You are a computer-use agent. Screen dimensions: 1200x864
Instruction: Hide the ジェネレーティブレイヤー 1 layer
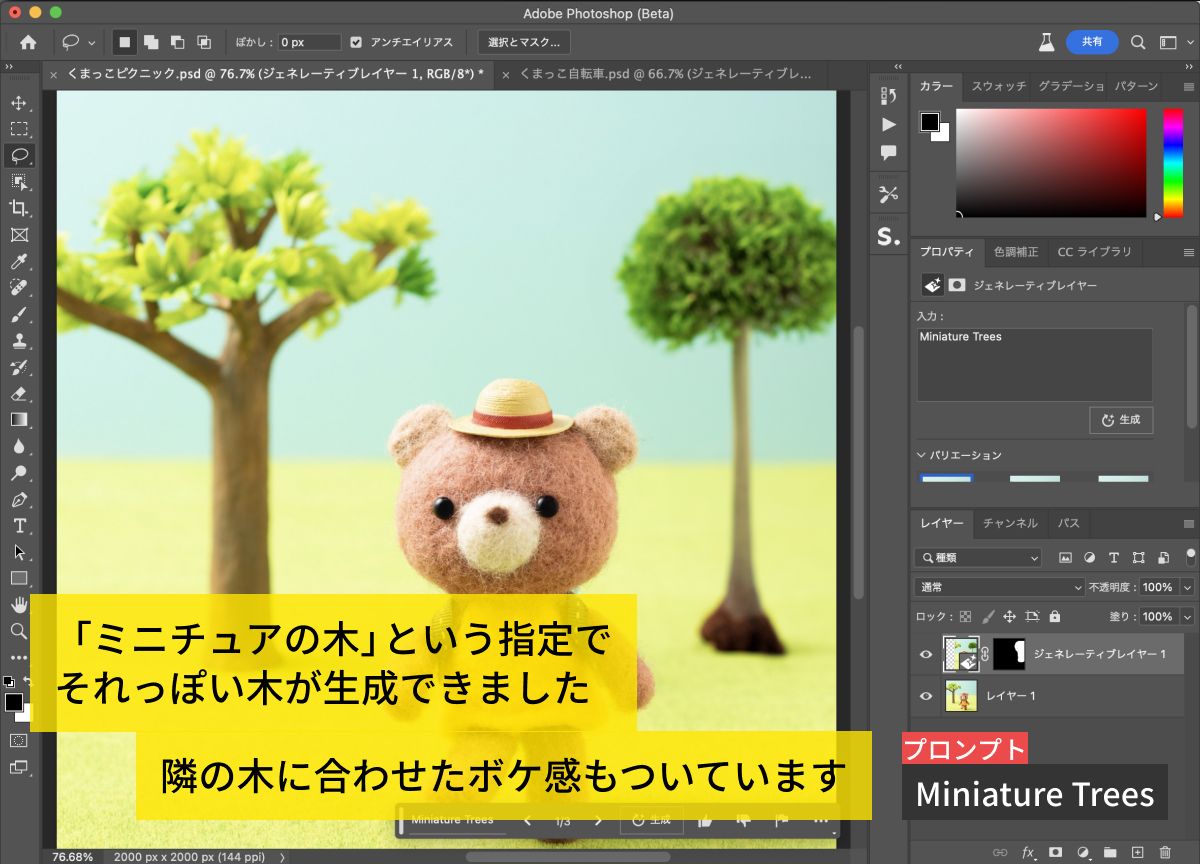(x=926, y=654)
